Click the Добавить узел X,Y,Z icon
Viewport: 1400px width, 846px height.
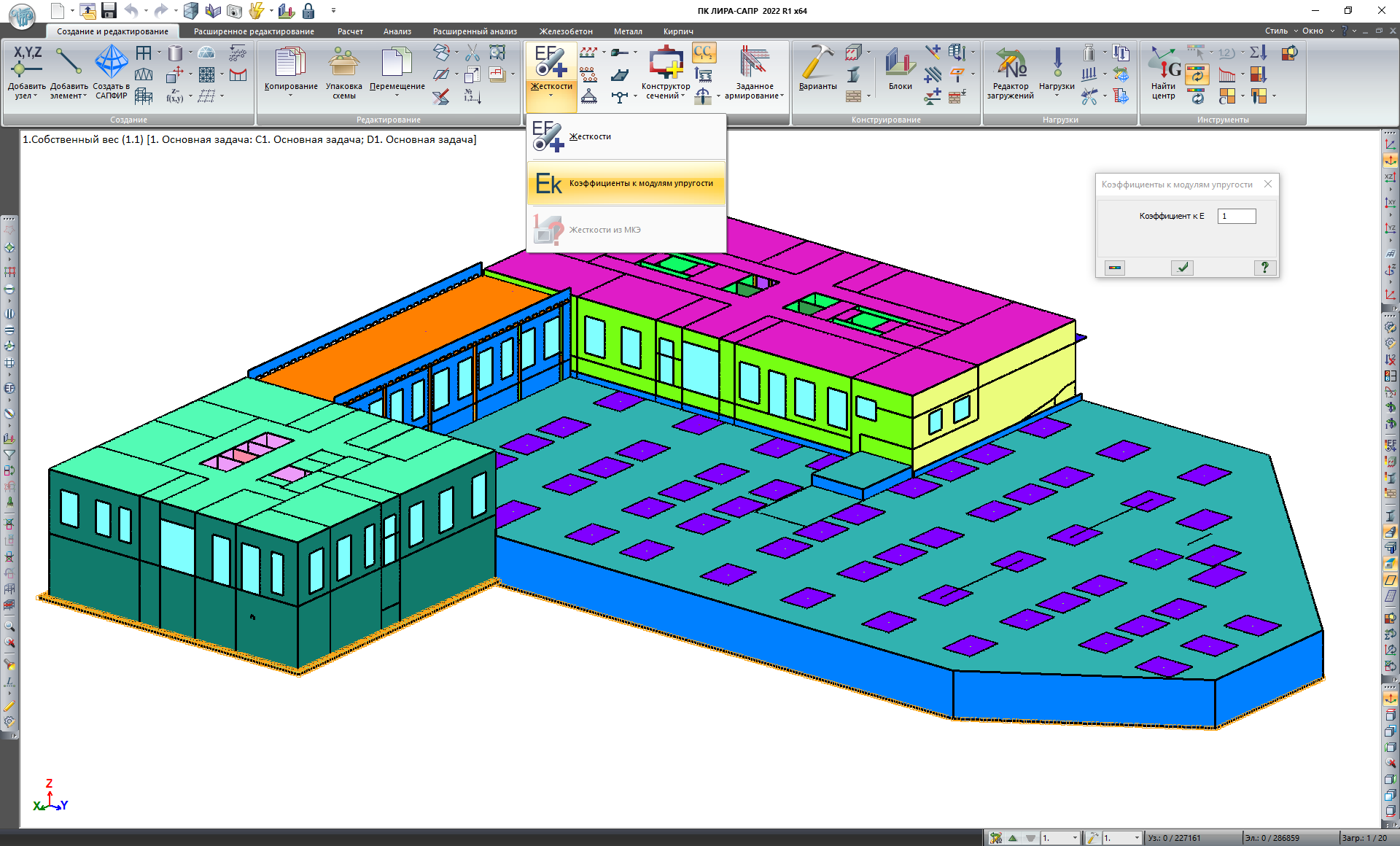pyautogui.click(x=27, y=62)
